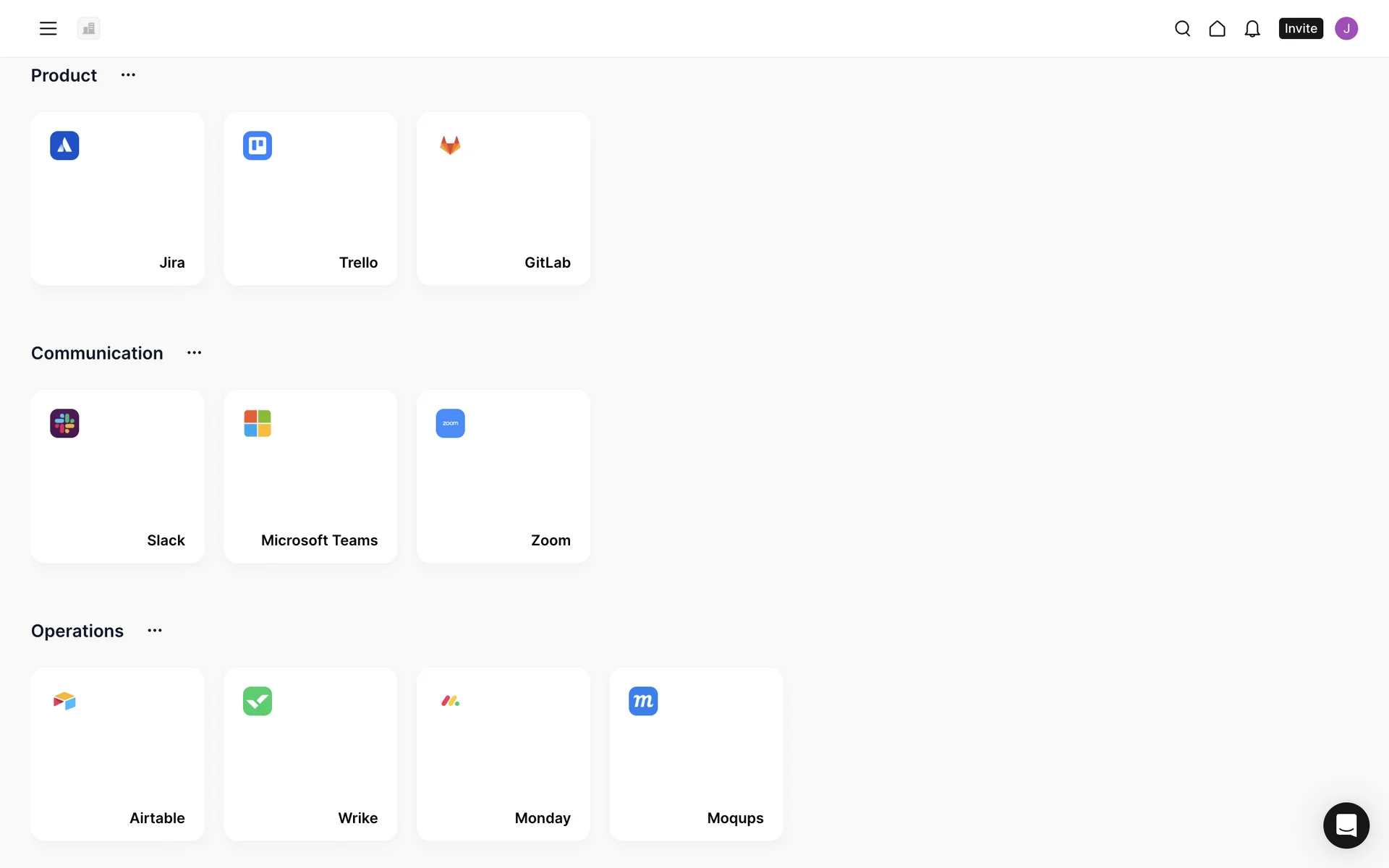1389x868 pixels.
Task: Click the workspace logo icon
Action: click(89, 28)
